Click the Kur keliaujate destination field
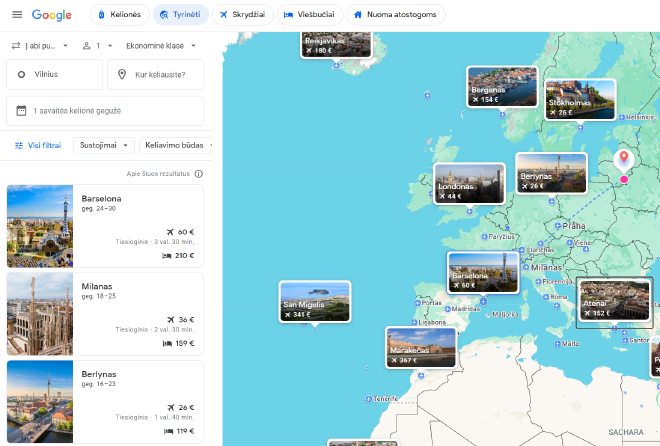This screenshot has height=446, width=660. point(155,74)
